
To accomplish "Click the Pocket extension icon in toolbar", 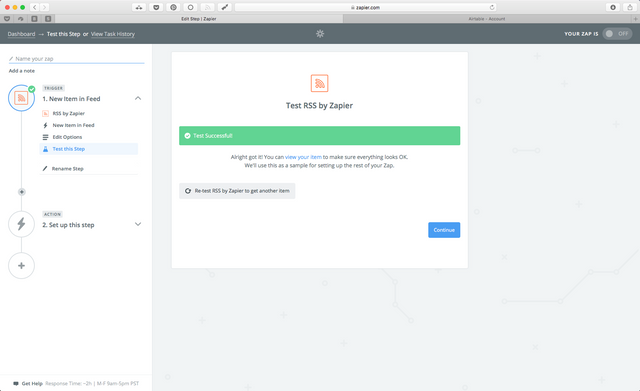I will 156,7.
